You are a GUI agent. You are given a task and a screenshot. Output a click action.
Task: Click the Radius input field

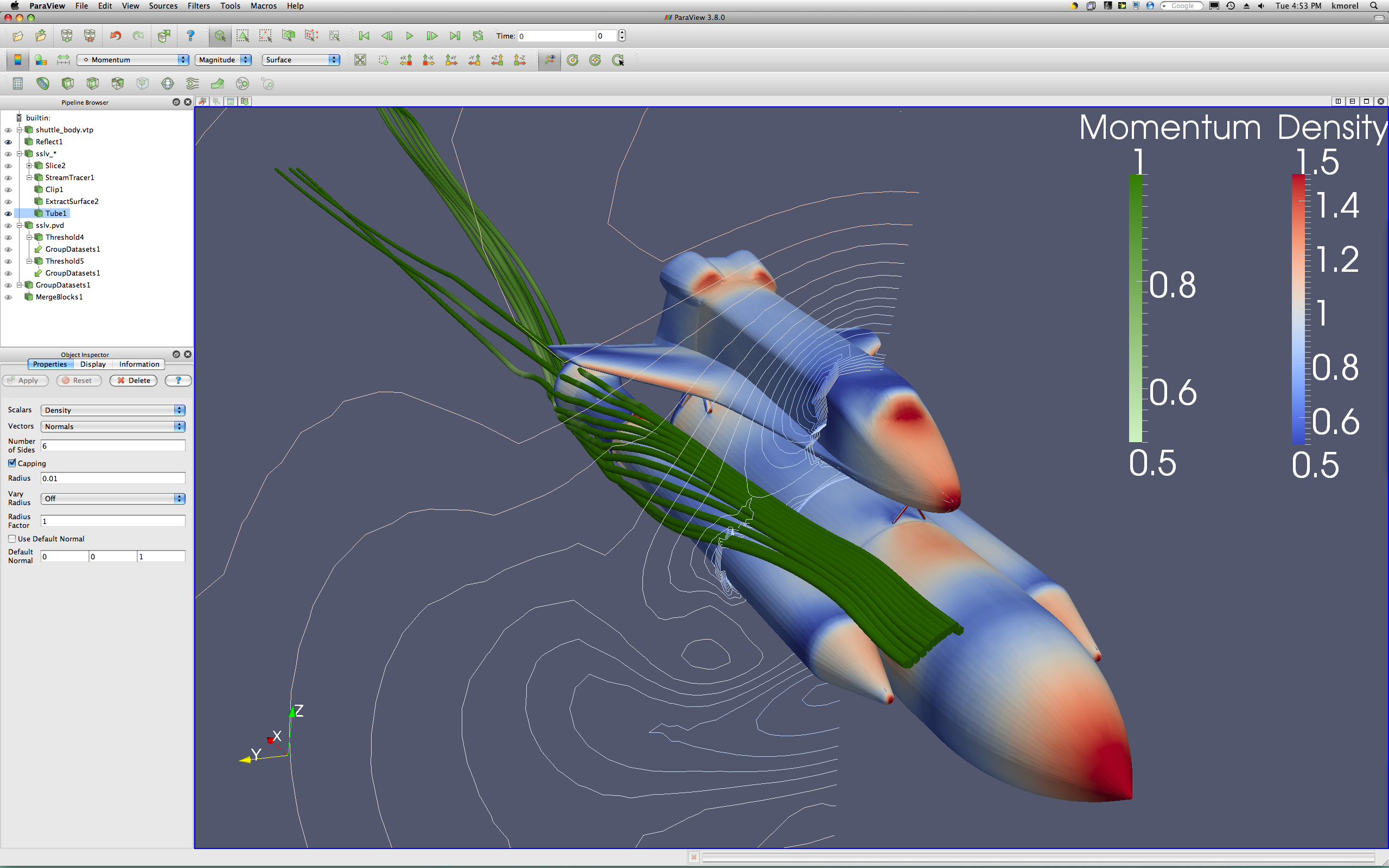tap(112, 478)
